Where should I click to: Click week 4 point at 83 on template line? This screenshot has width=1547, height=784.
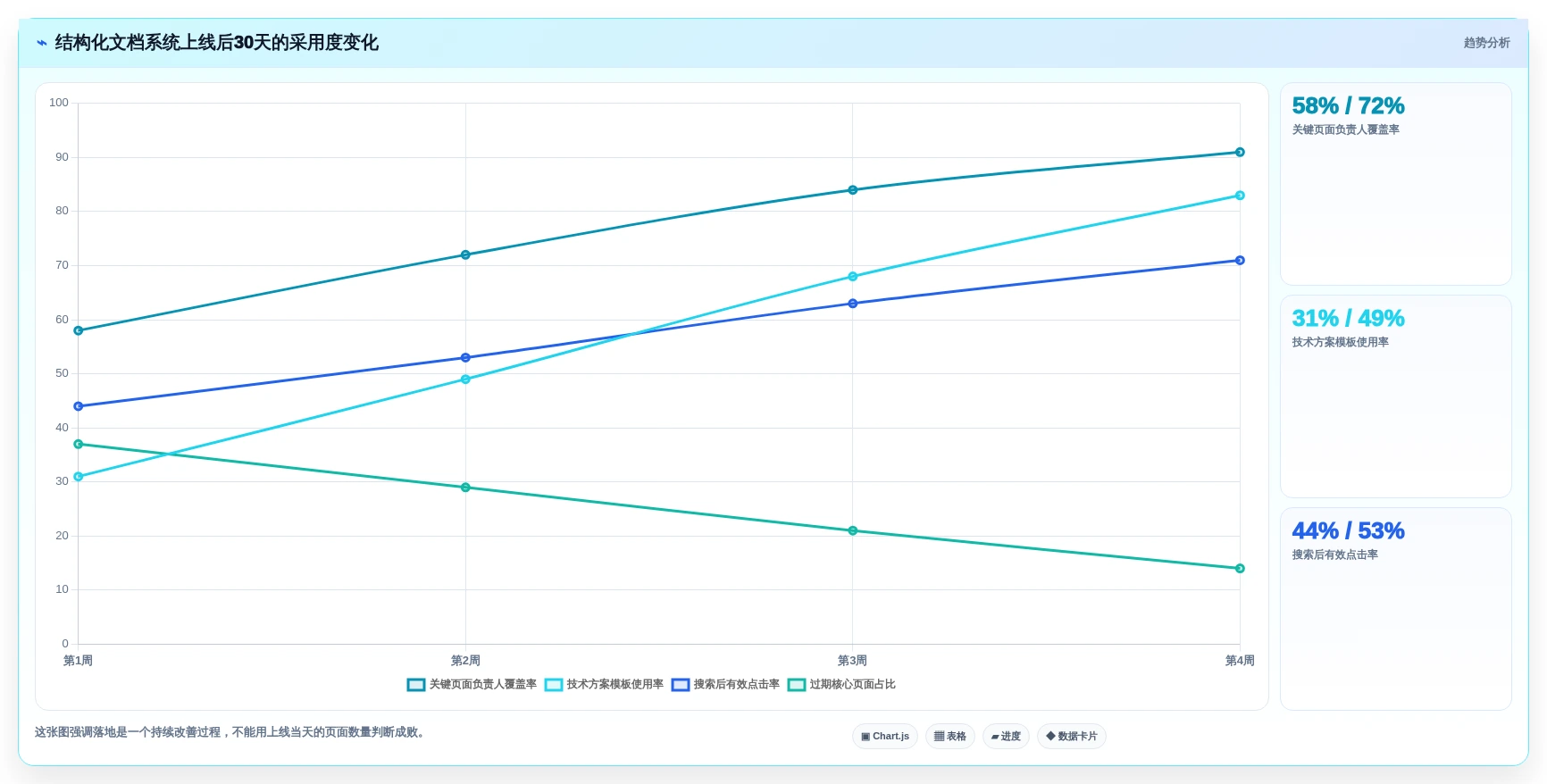[x=1240, y=196]
